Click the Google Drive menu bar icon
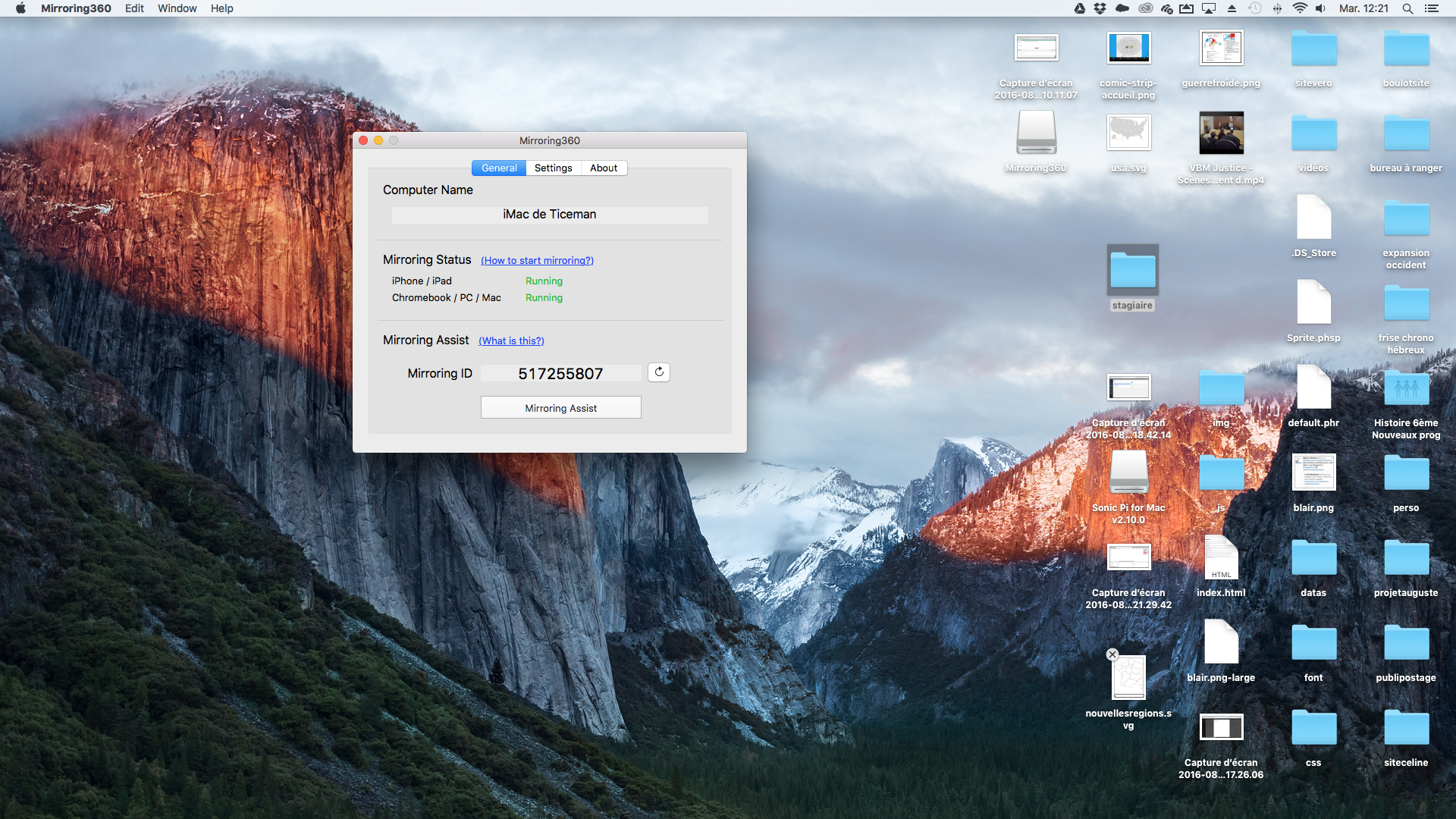1456x819 pixels. 1079,8
